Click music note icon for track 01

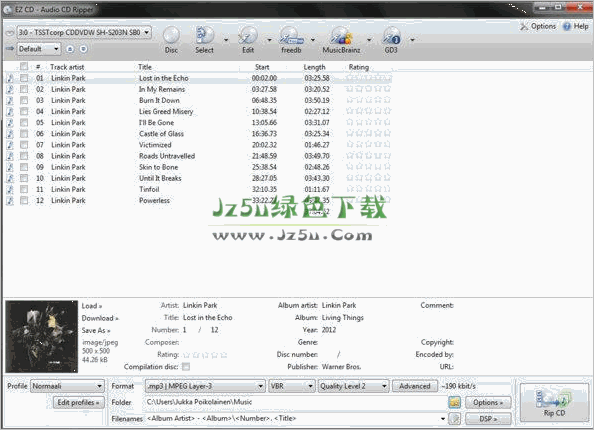click(10, 78)
